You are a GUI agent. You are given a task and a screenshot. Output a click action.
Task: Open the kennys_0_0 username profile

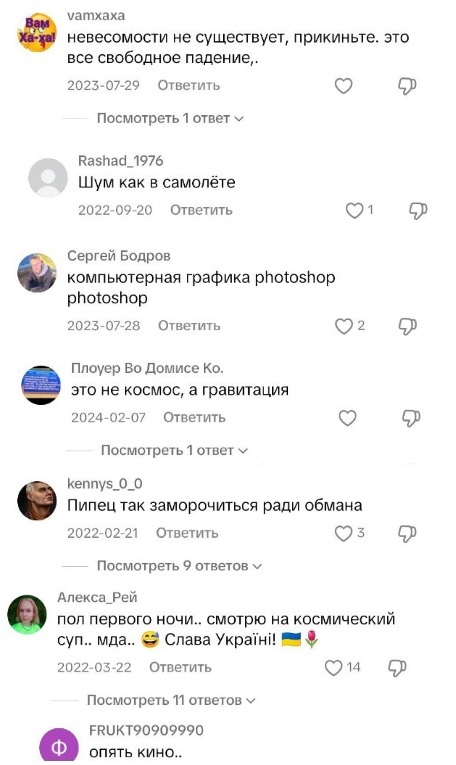tap(105, 483)
